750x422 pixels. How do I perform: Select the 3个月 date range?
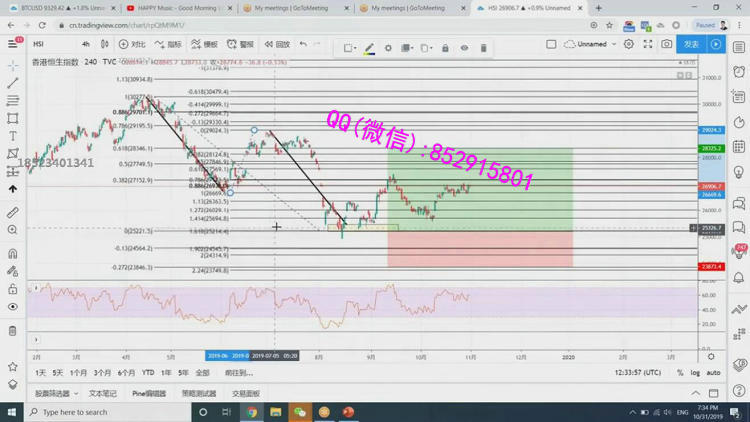point(102,373)
